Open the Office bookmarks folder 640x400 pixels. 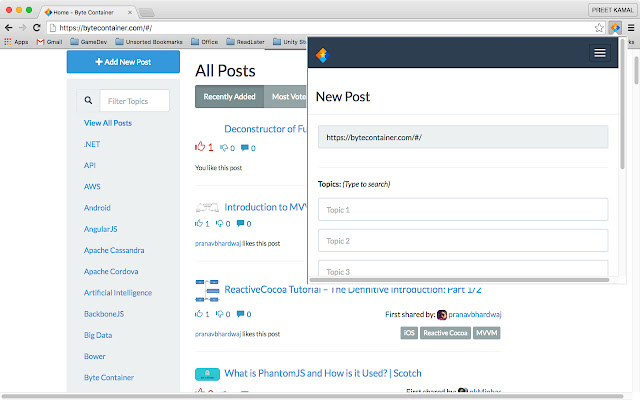tap(204, 42)
